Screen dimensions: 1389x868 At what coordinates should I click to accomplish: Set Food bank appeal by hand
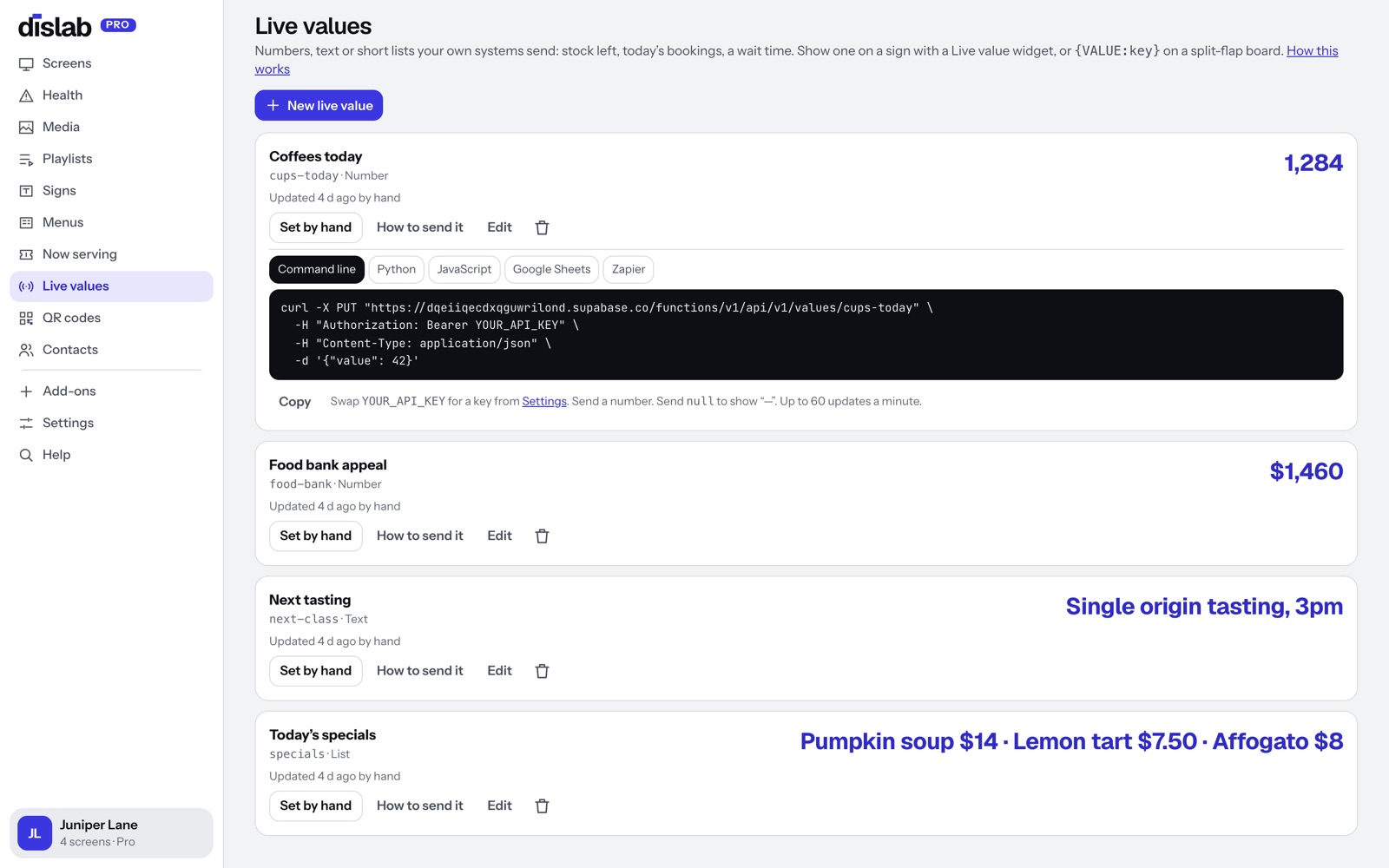pyautogui.click(x=316, y=536)
